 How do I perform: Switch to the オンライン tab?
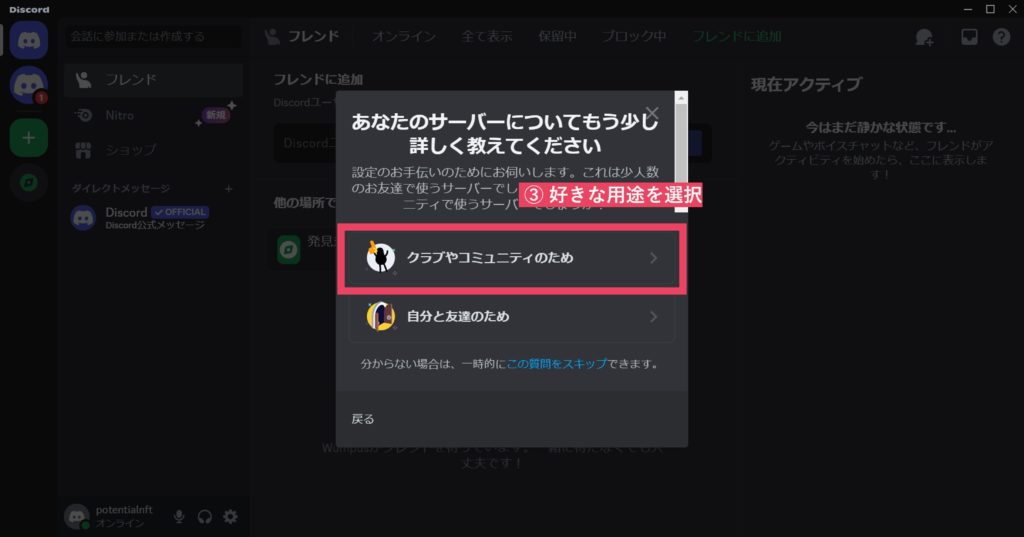(x=404, y=37)
